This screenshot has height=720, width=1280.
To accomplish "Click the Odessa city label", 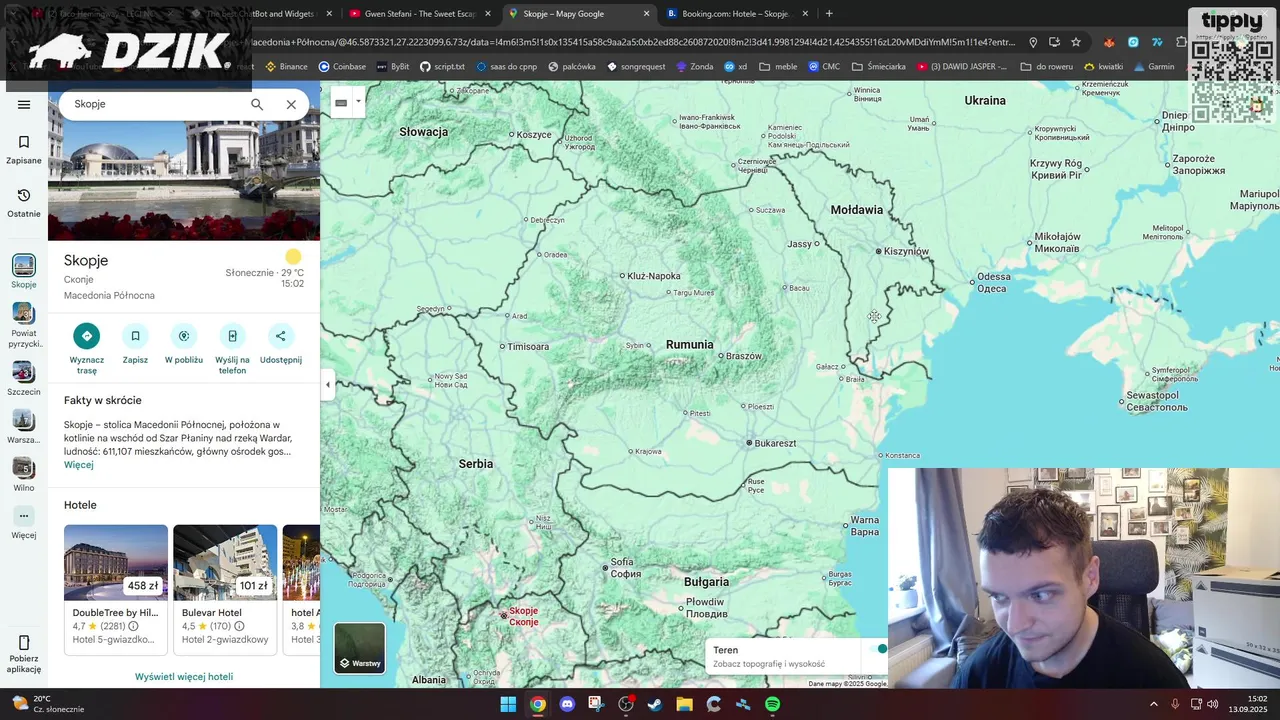I will point(993,283).
